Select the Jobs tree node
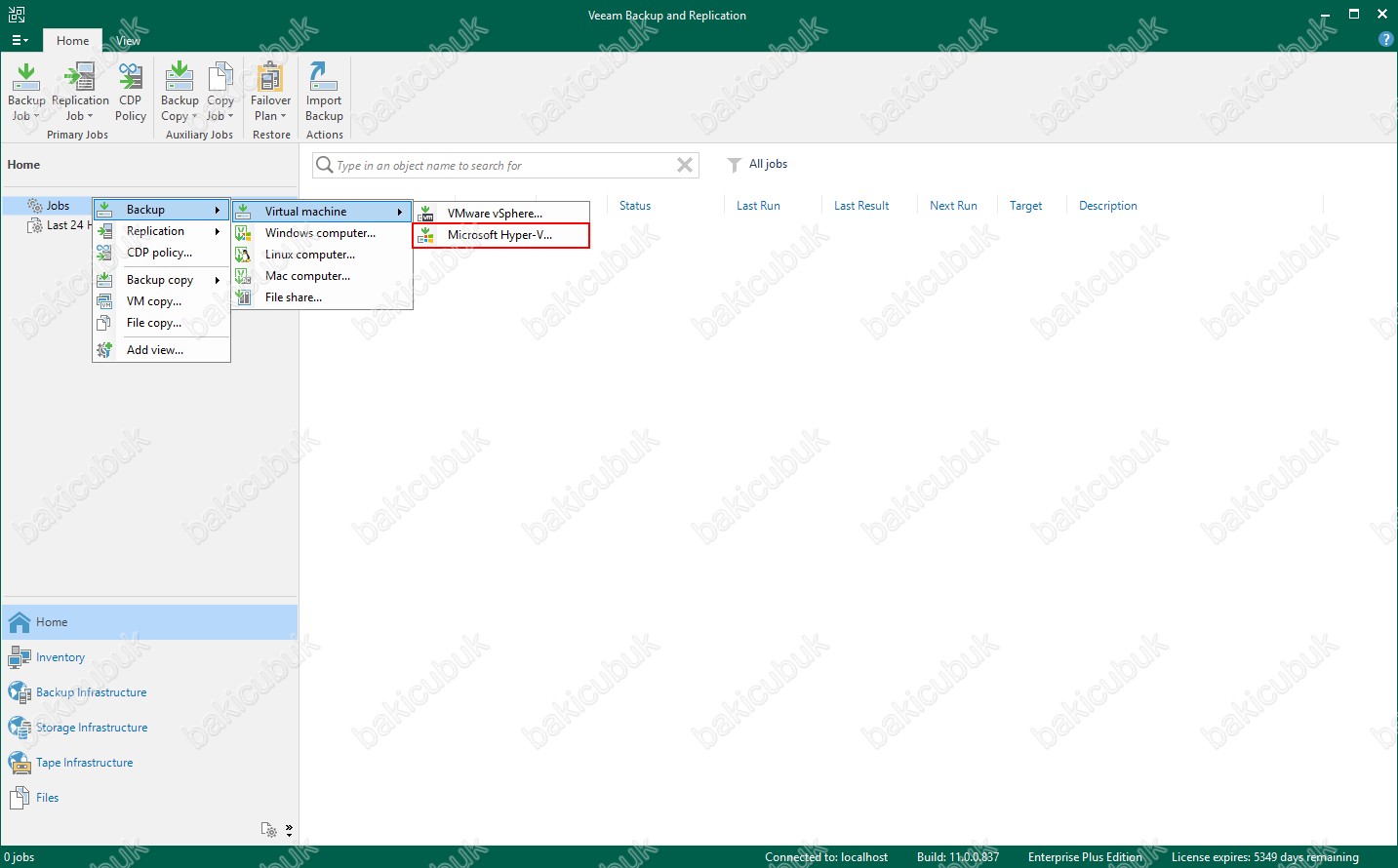Viewport: 1398px width, 868px height. 58,206
